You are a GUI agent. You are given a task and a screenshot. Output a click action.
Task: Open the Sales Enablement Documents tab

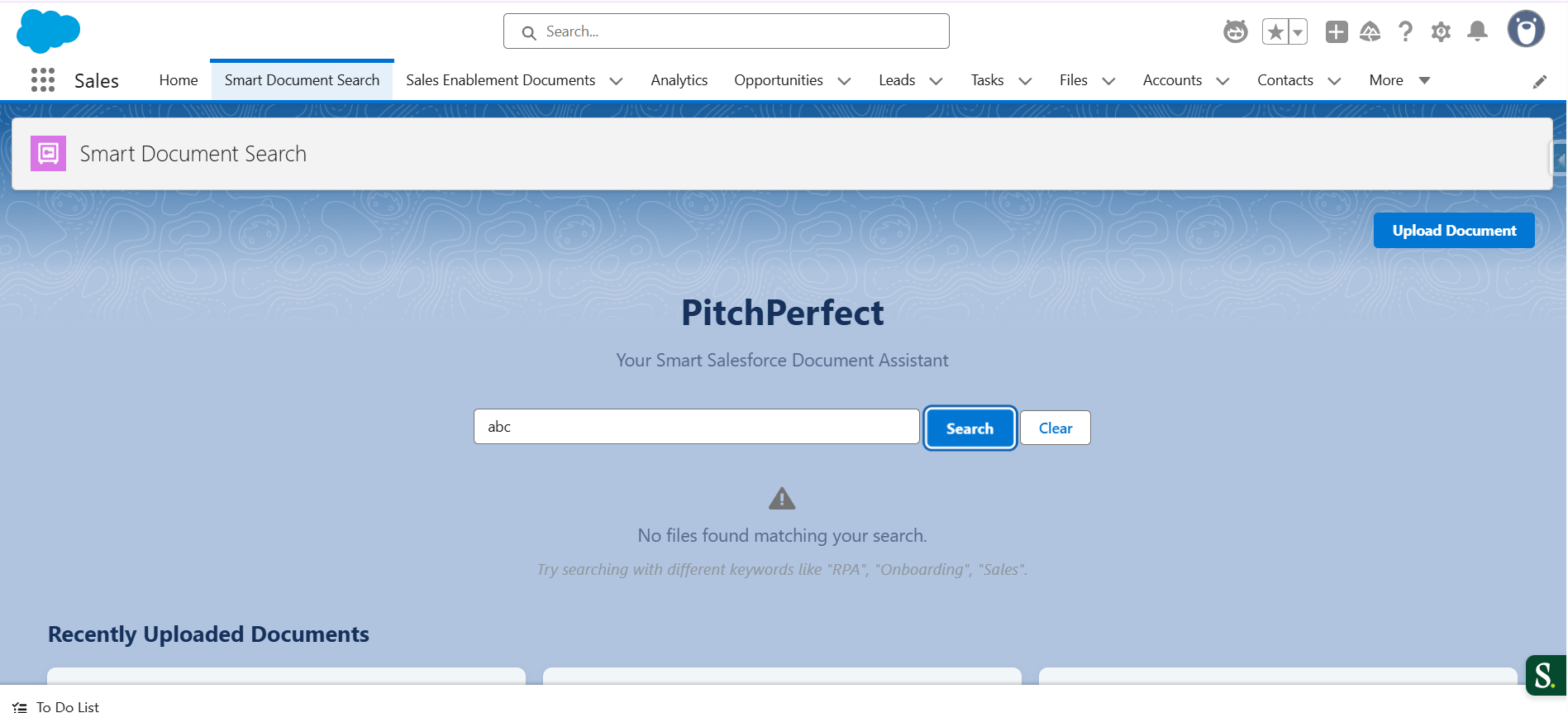pyautogui.click(x=500, y=80)
